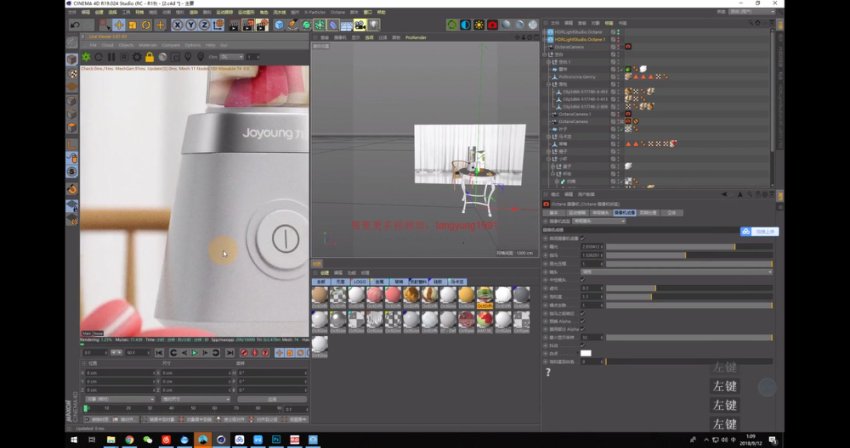This screenshot has width=850, height=448.
Task: Toggle the X axis lock icon
Action: [177, 24]
